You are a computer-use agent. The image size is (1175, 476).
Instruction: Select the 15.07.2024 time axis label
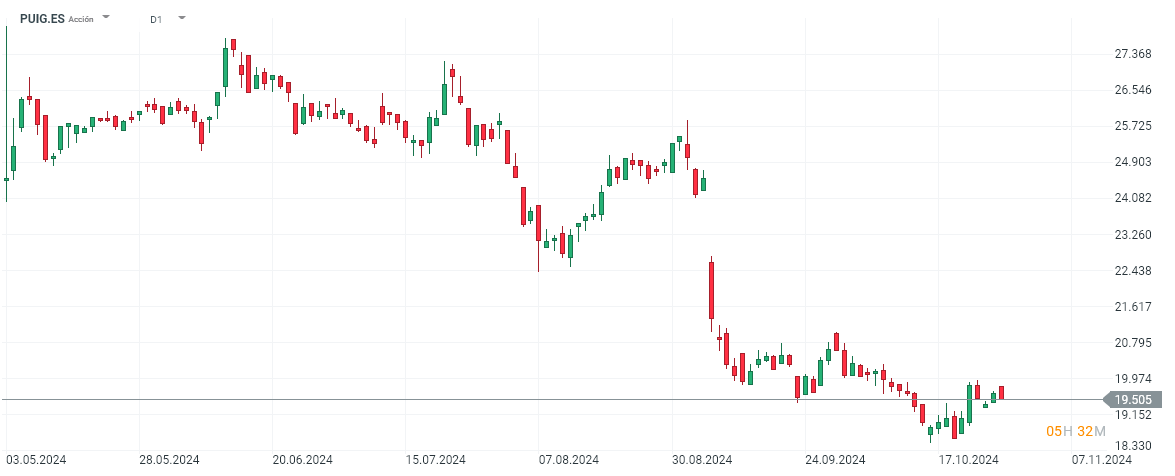tap(437, 460)
